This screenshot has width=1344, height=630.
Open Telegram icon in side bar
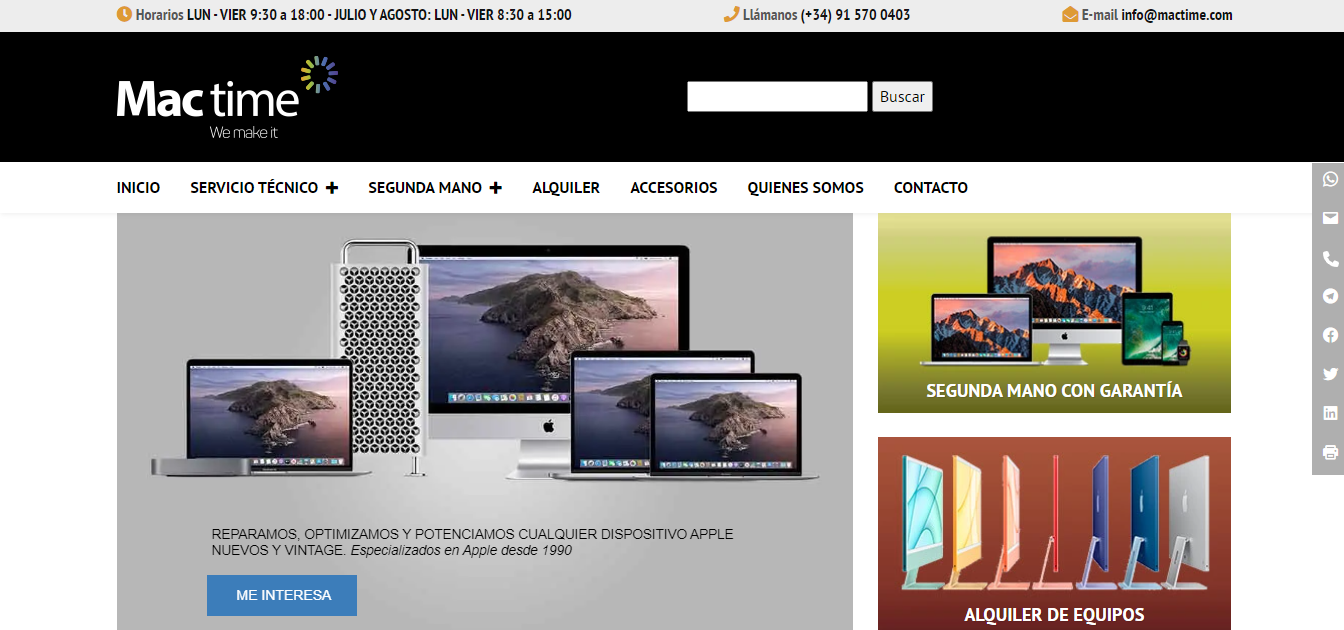click(1330, 296)
